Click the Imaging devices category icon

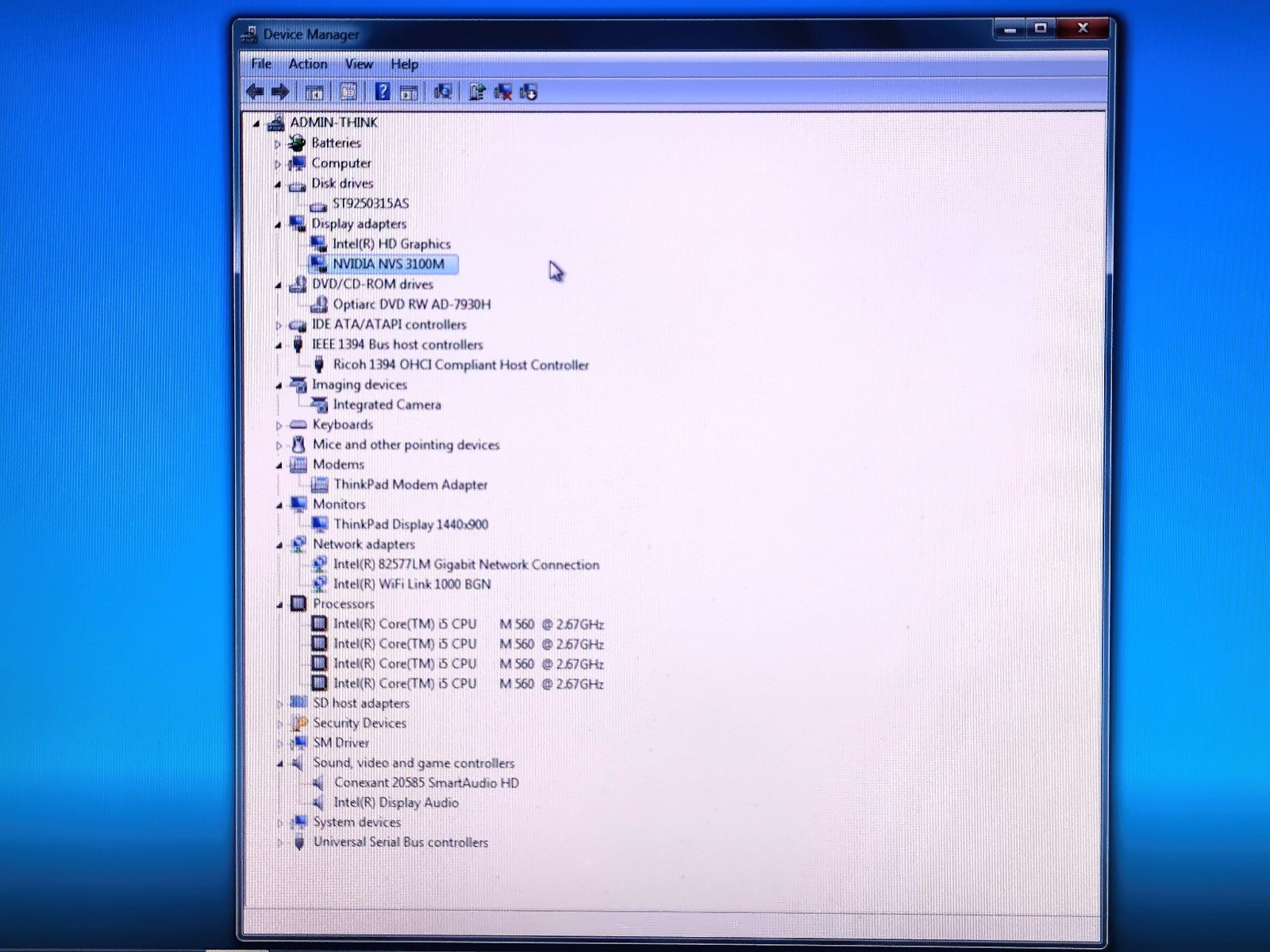pos(298,385)
